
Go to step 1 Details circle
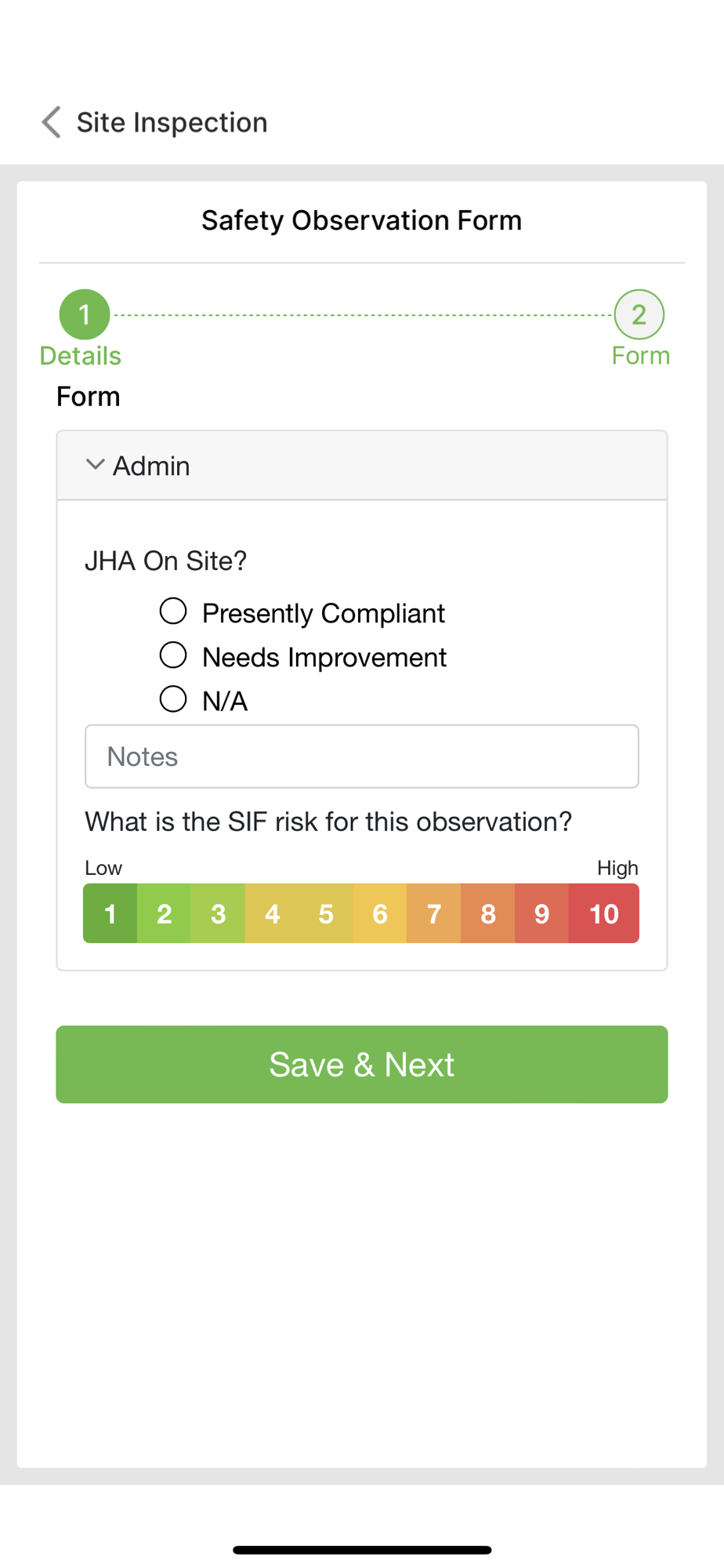point(85,314)
